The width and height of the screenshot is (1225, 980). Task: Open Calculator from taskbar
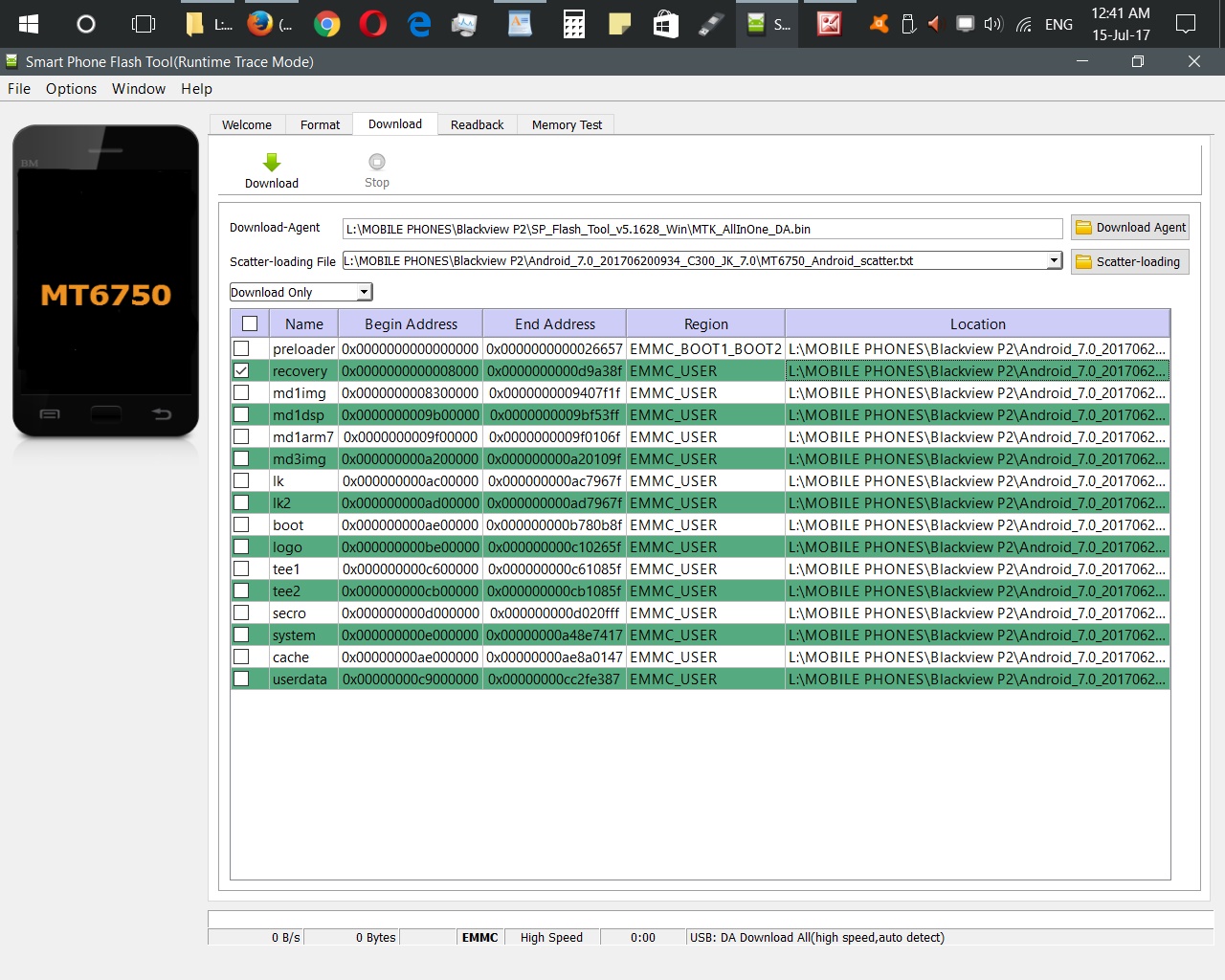click(x=574, y=24)
